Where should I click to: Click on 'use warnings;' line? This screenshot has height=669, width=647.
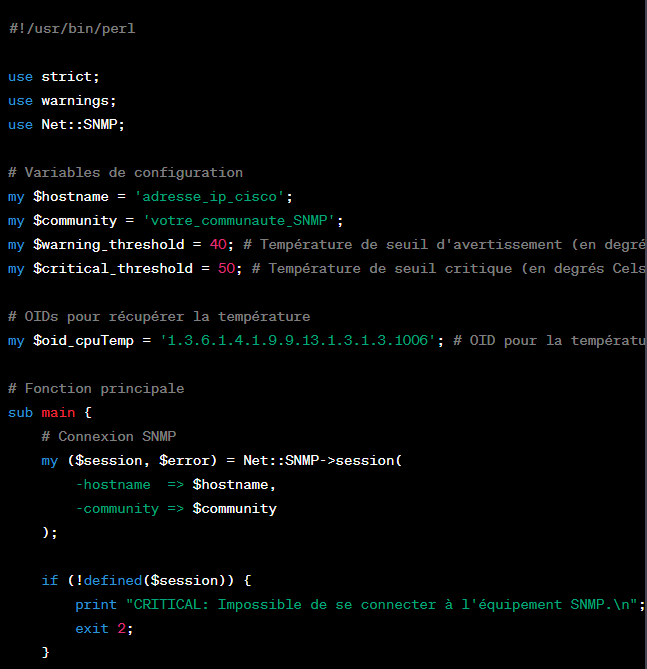[62, 101]
